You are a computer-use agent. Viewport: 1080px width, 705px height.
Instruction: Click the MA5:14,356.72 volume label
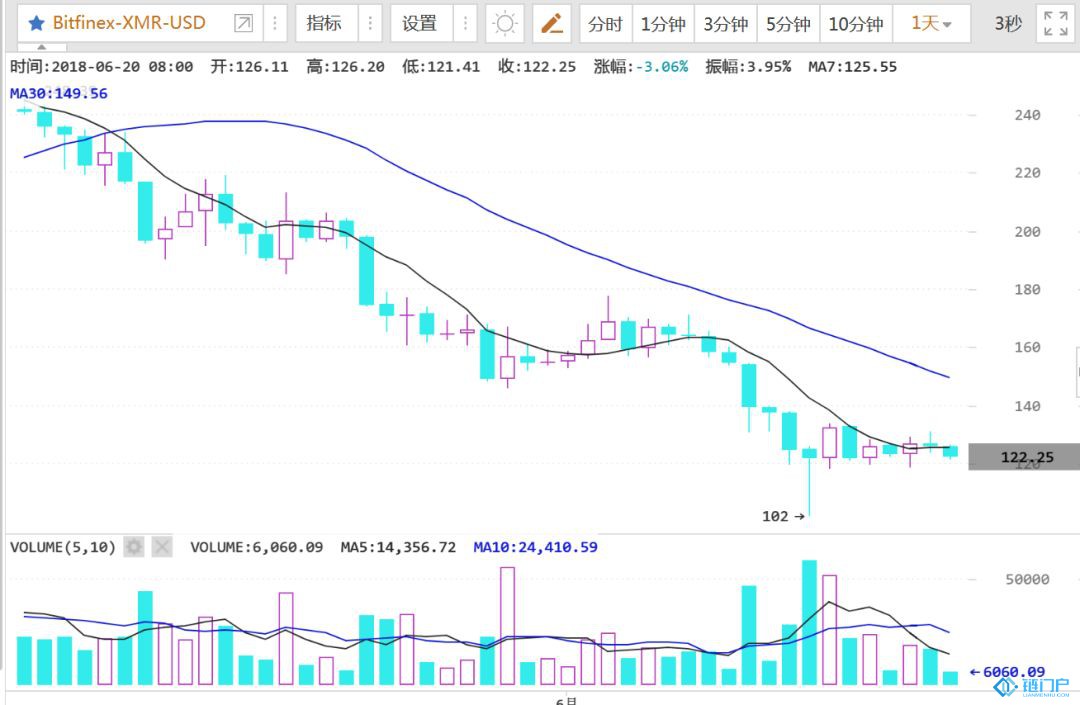[398, 547]
